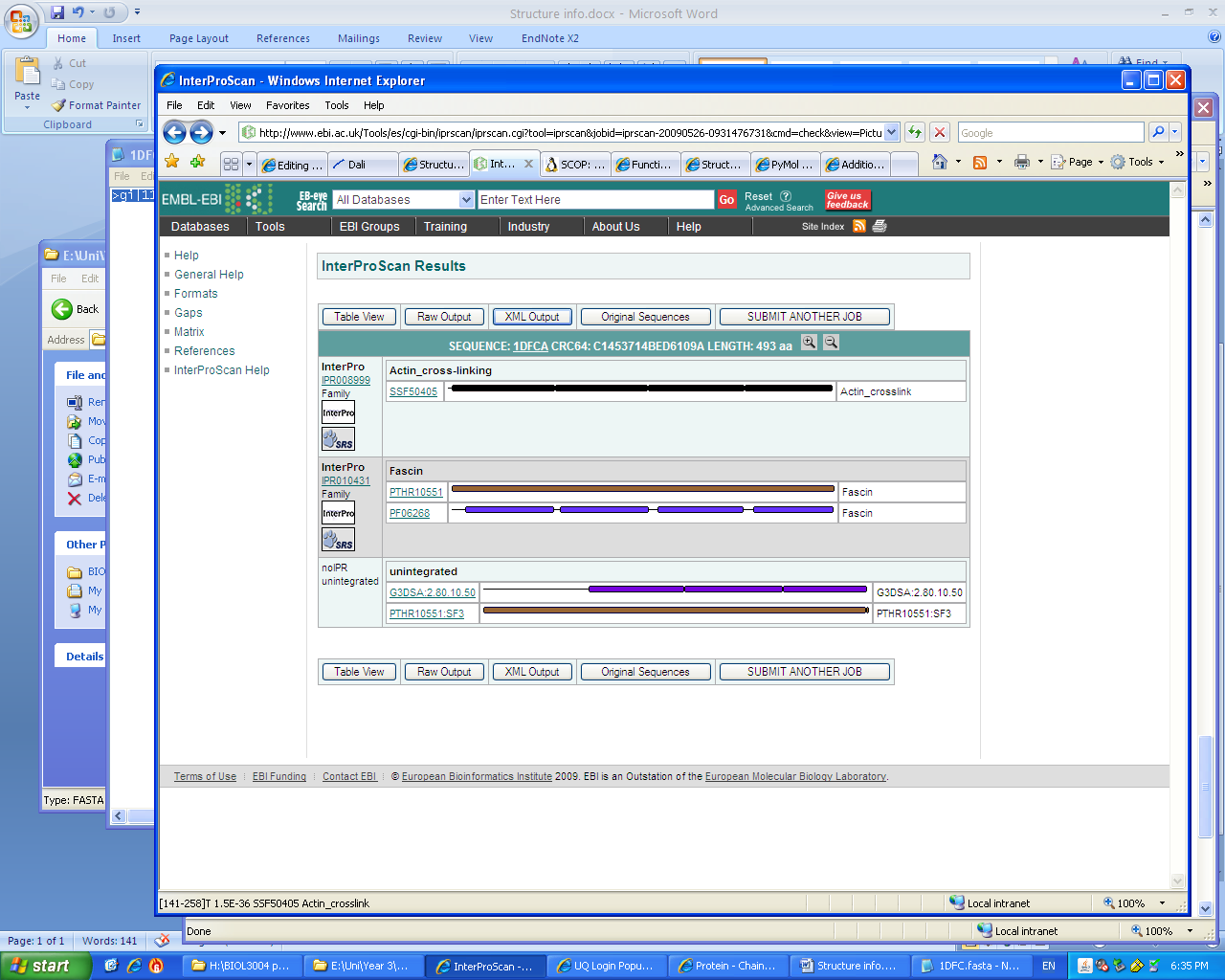Click the help question mark next to Reset

786,196
